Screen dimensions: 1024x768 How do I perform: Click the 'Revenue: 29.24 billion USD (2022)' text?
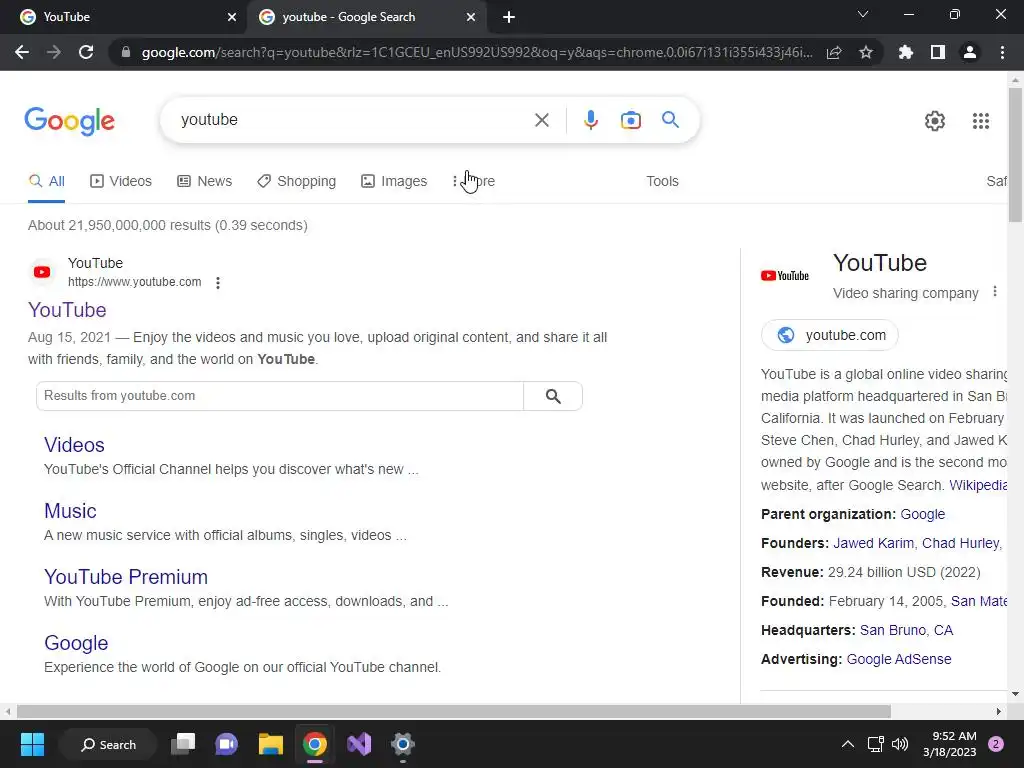[x=871, y=572]
